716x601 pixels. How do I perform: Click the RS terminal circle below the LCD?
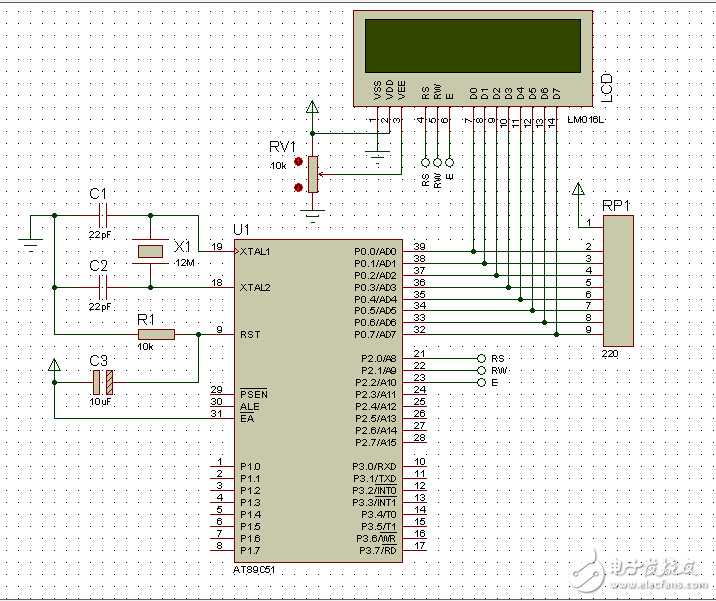426,162
